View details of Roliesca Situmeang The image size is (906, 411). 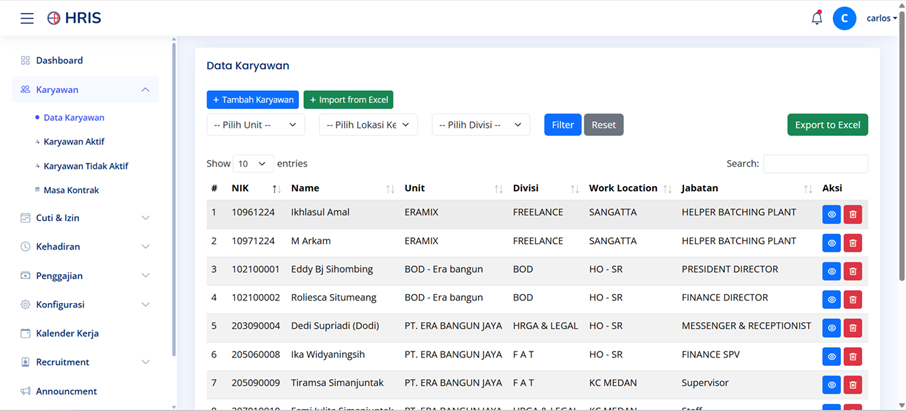[831, 299]
